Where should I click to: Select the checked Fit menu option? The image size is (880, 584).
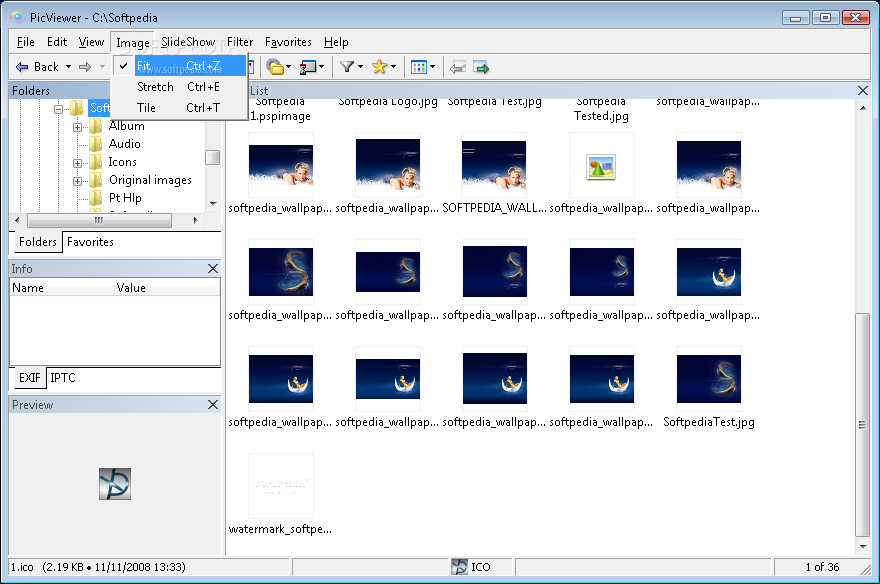[x=179, y=66]
